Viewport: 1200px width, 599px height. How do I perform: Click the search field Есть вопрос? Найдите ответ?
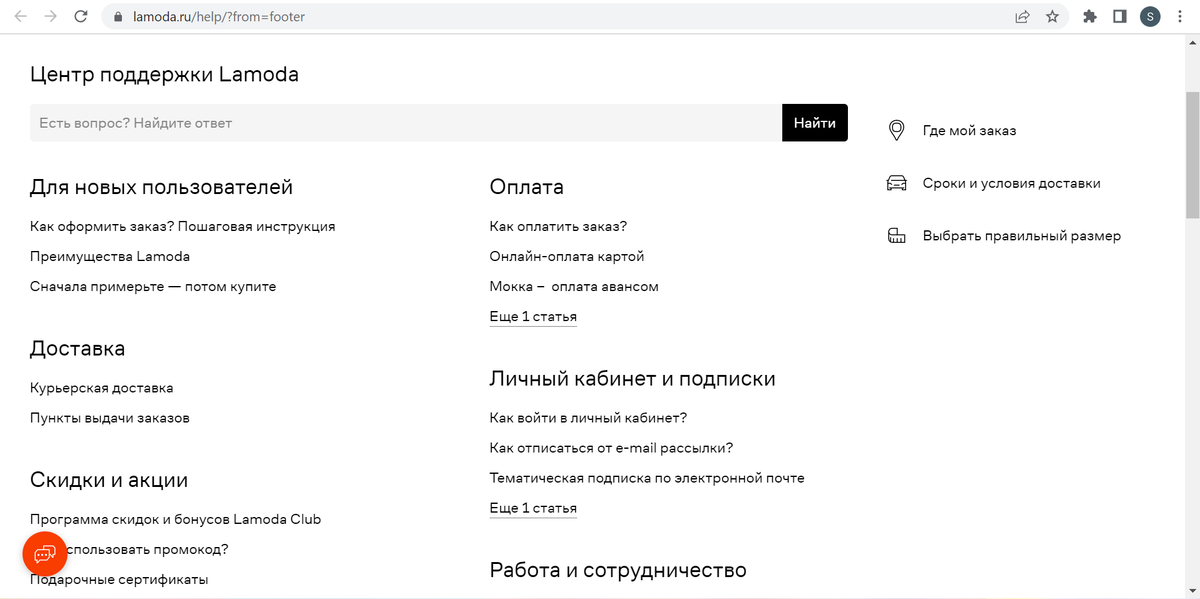[x=406, y=123]
